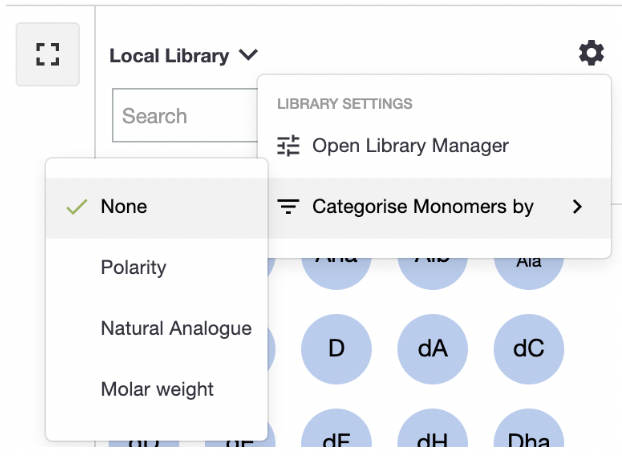Select the dA monomer circle
Image resolution: width=622 pixels, height=456 pixels.
point(432,349)
